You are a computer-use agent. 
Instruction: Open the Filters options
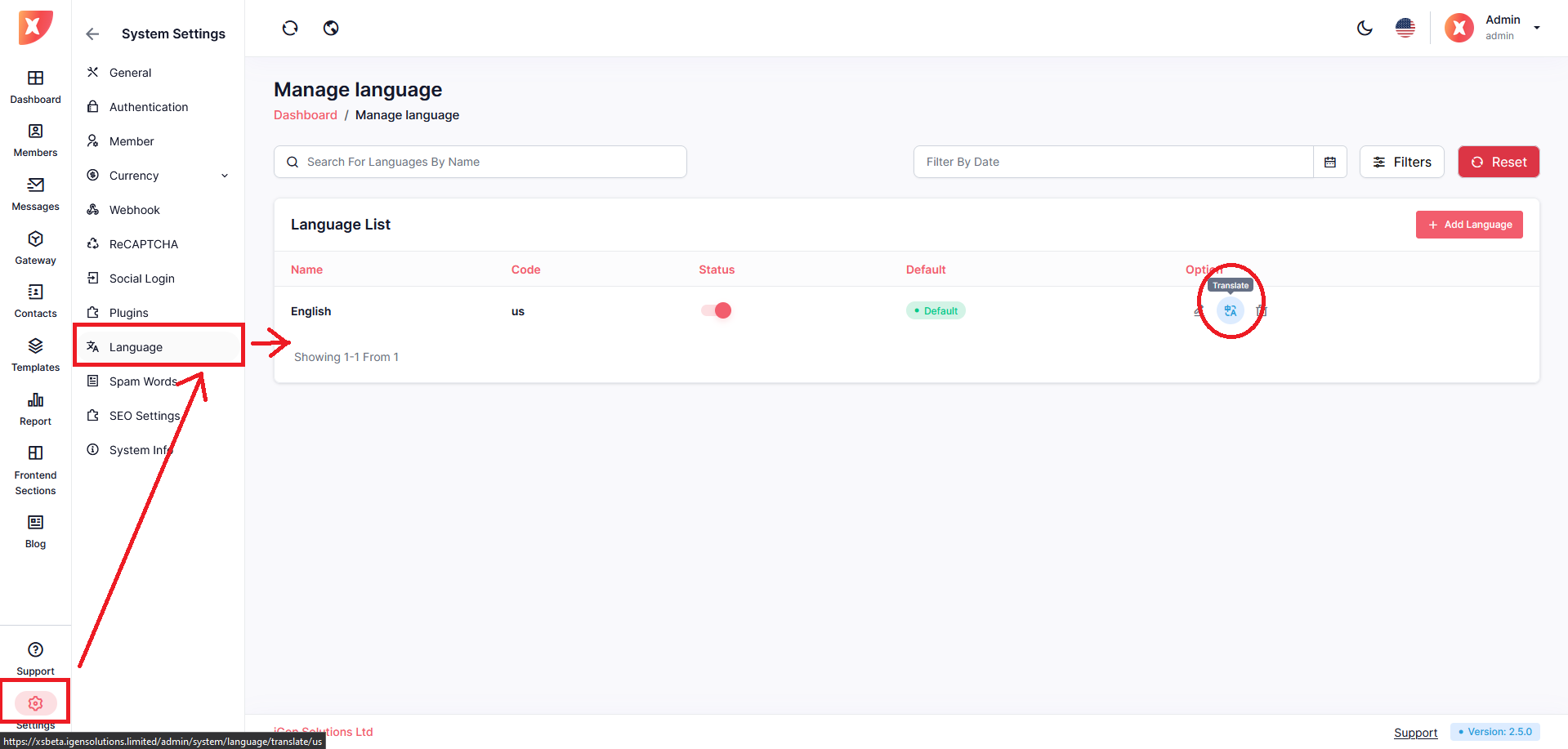point(1401,162)
